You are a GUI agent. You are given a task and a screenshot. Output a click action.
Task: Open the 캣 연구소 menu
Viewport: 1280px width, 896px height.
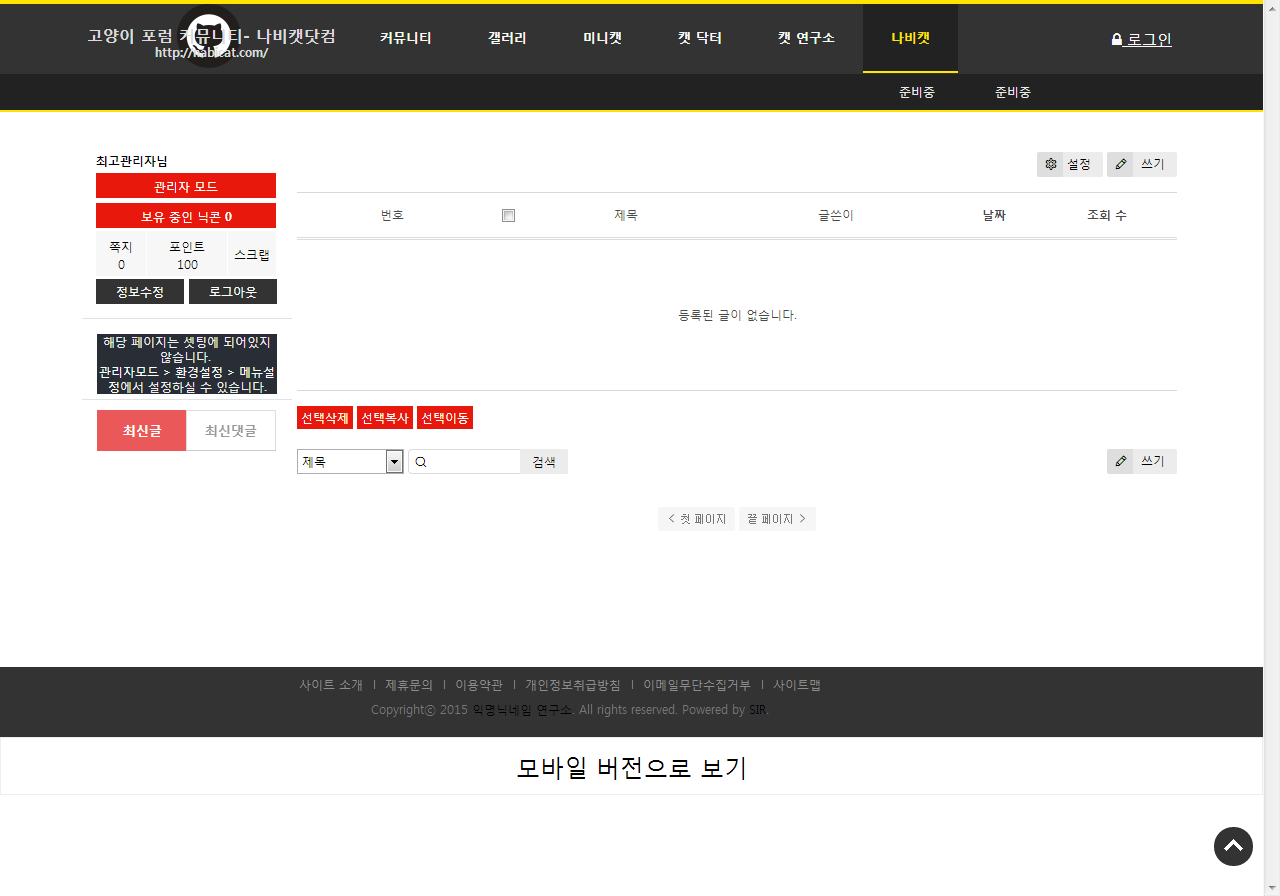coord(806,38)
